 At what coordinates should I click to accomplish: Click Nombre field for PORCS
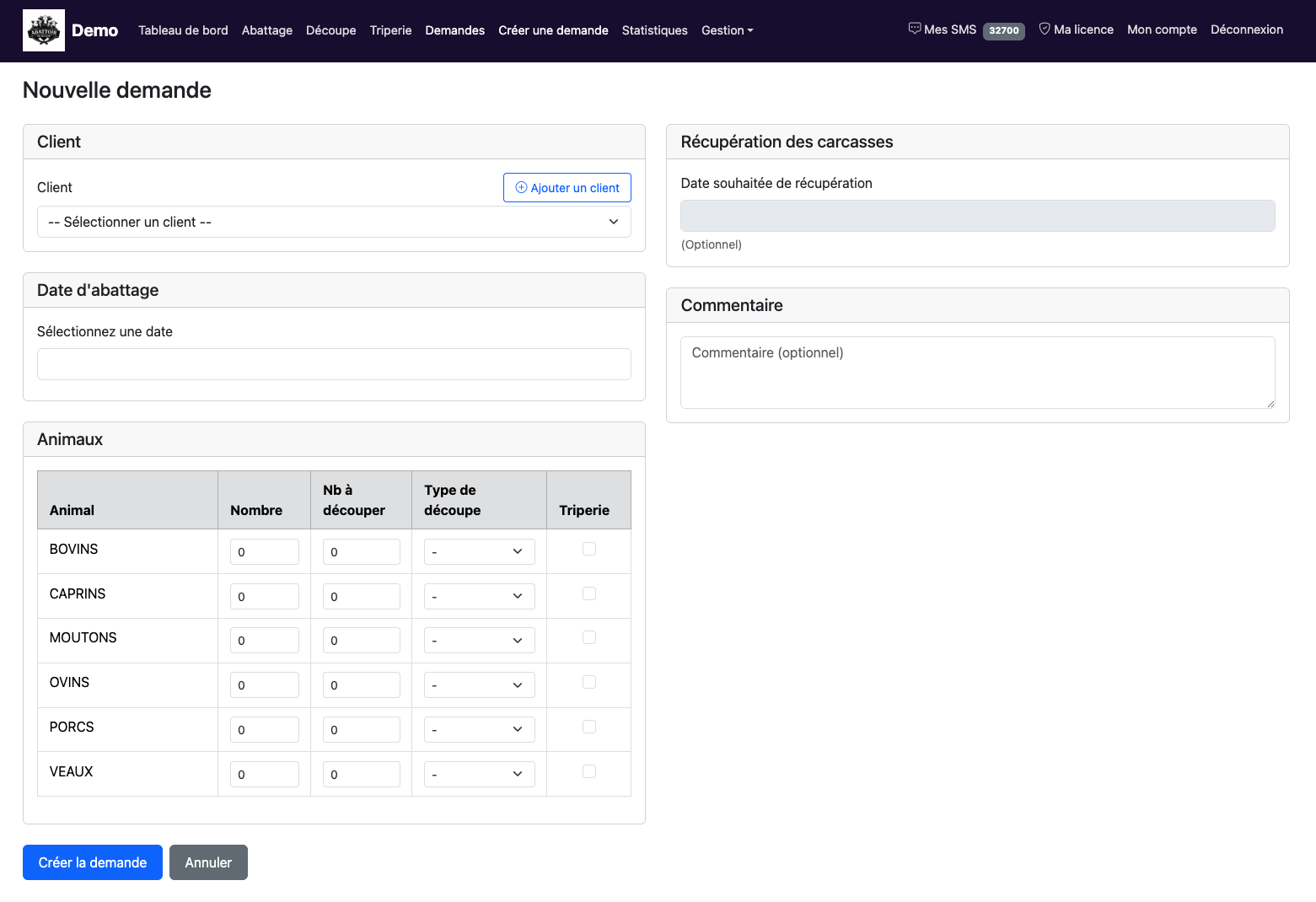(x=265, y=730)
